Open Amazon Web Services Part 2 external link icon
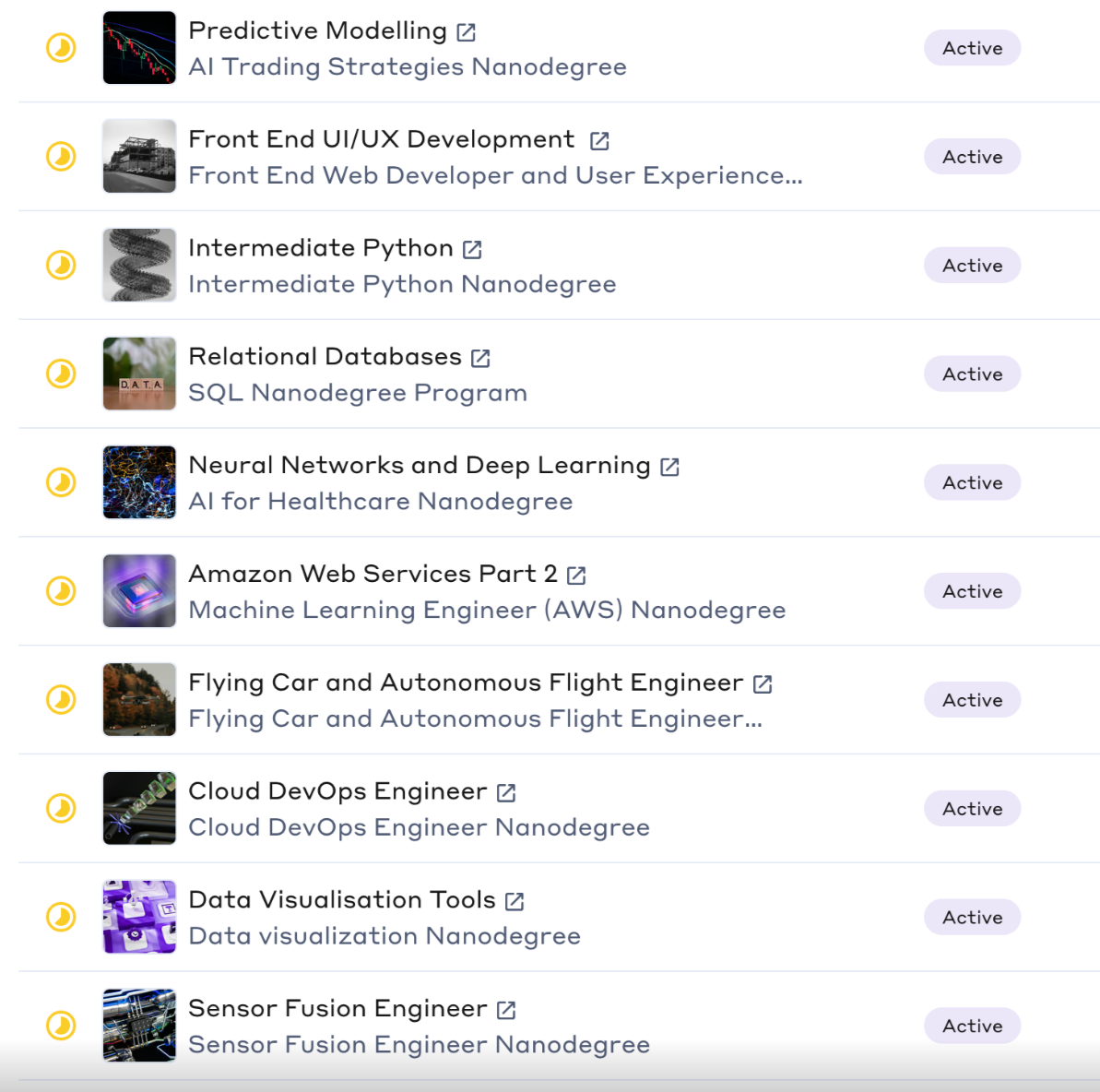This screenshot has height=1092, width=1100. pos(576,576)
